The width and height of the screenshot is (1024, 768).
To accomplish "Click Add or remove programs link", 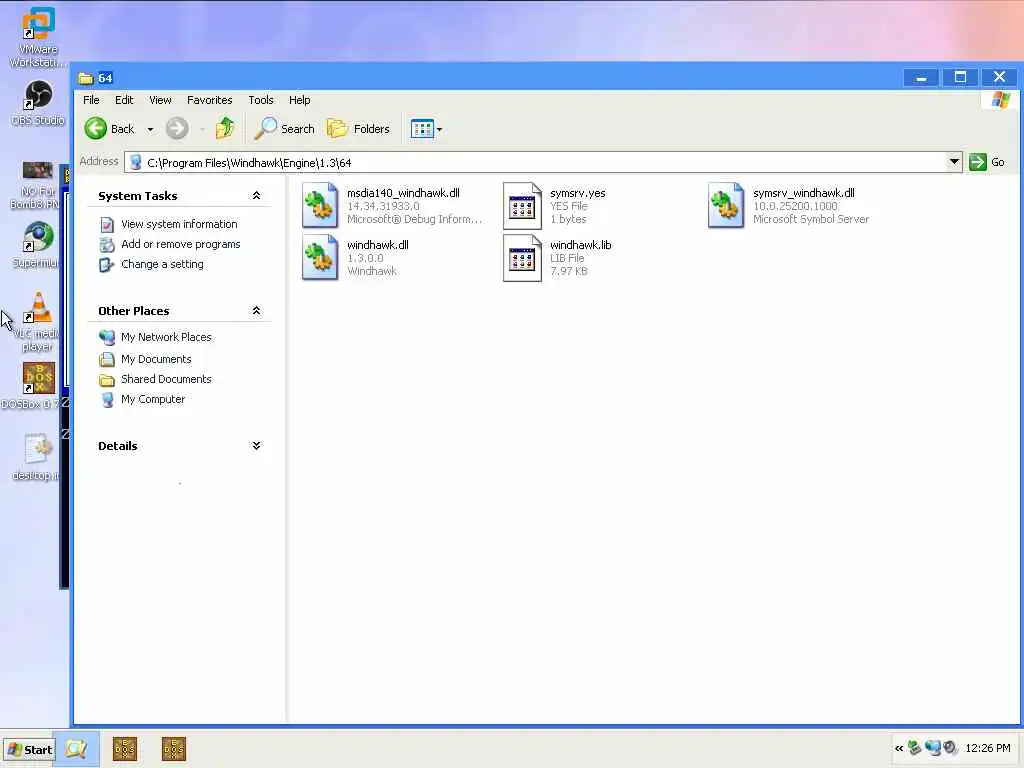I will pos(180,244).
